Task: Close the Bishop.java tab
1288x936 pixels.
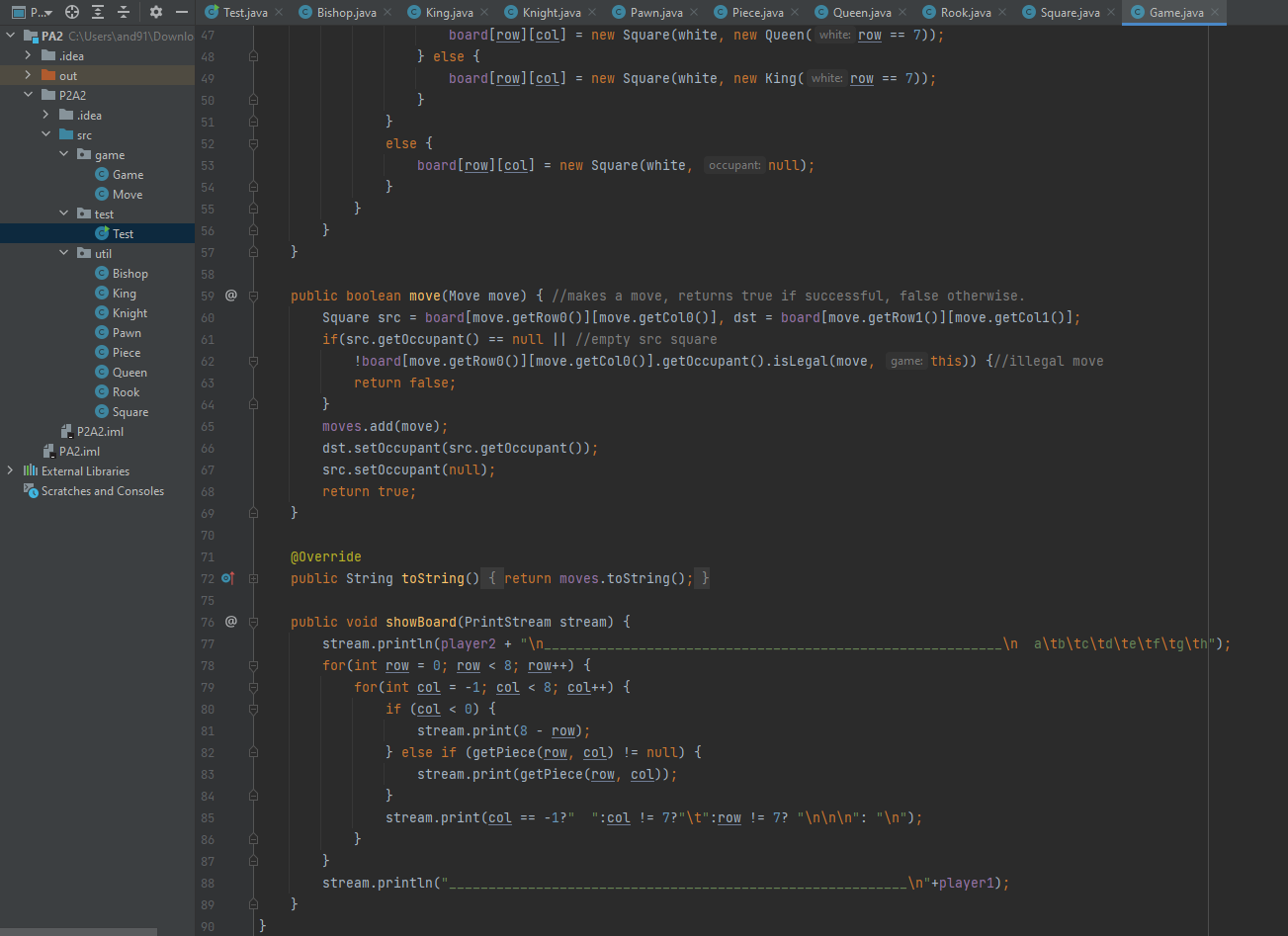Action: click(x=386, y=13)
